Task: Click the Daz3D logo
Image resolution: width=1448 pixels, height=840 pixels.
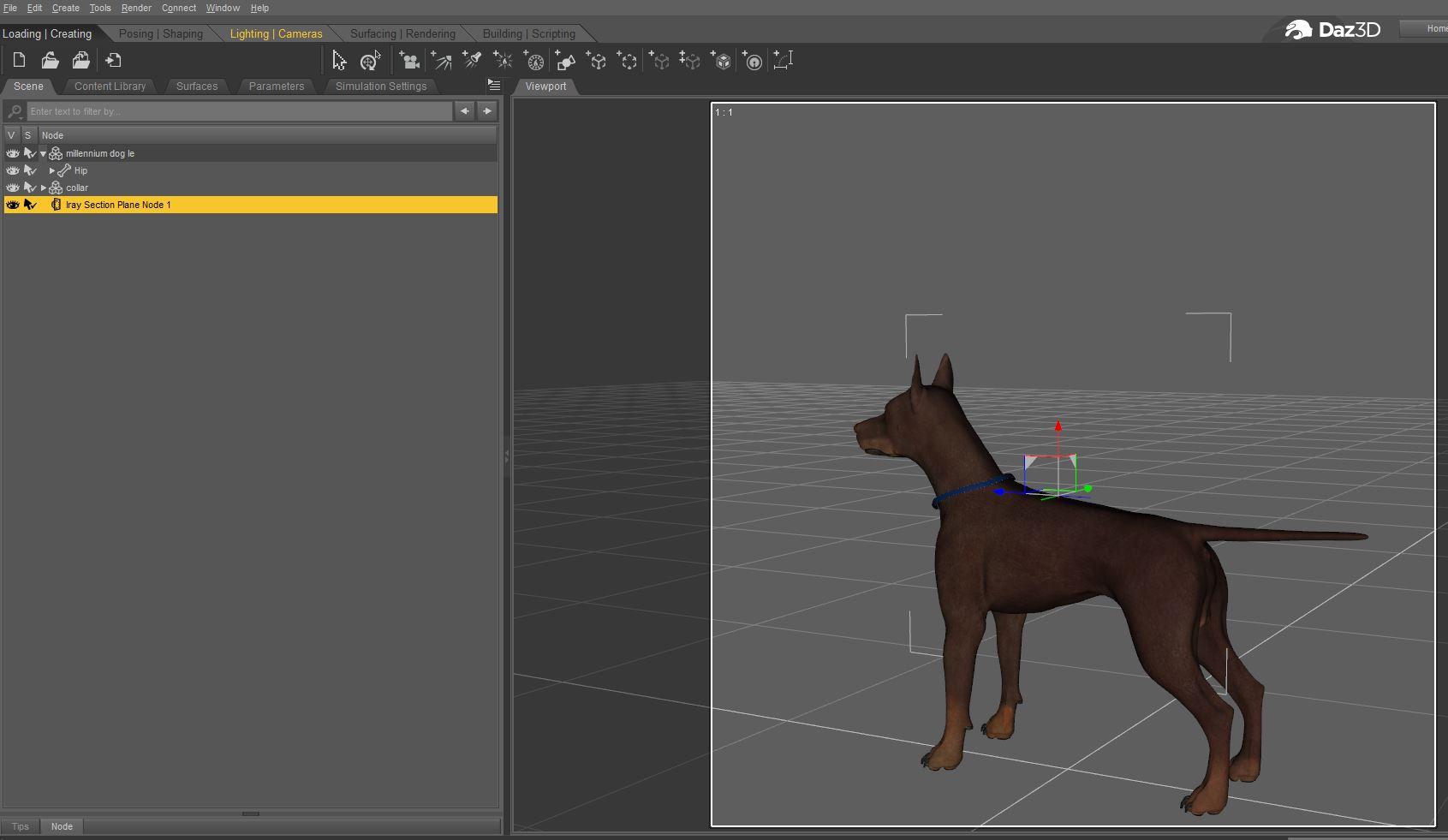Action: tap(1332, 30)
